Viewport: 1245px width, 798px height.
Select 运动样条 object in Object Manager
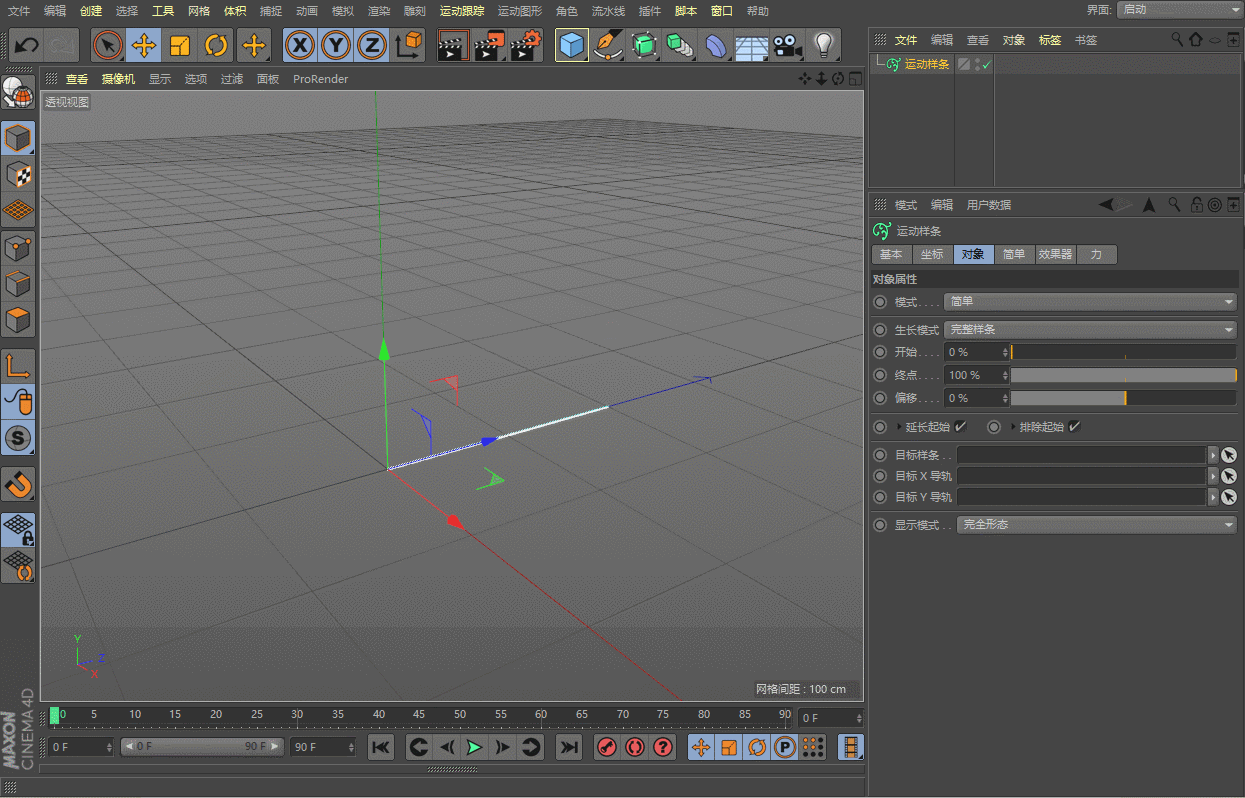tap(926, 64)
